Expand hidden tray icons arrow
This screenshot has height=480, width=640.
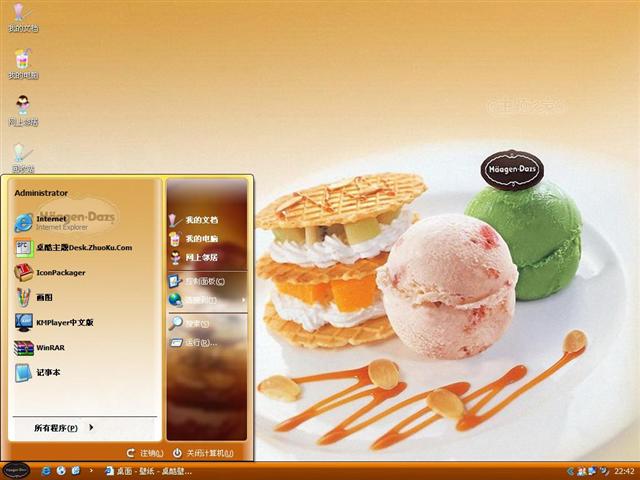[571, 471]
